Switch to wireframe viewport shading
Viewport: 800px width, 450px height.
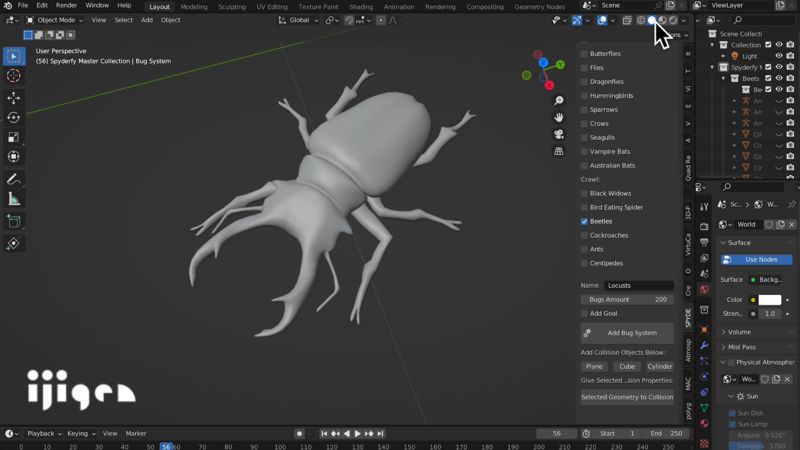click(641, 20)
